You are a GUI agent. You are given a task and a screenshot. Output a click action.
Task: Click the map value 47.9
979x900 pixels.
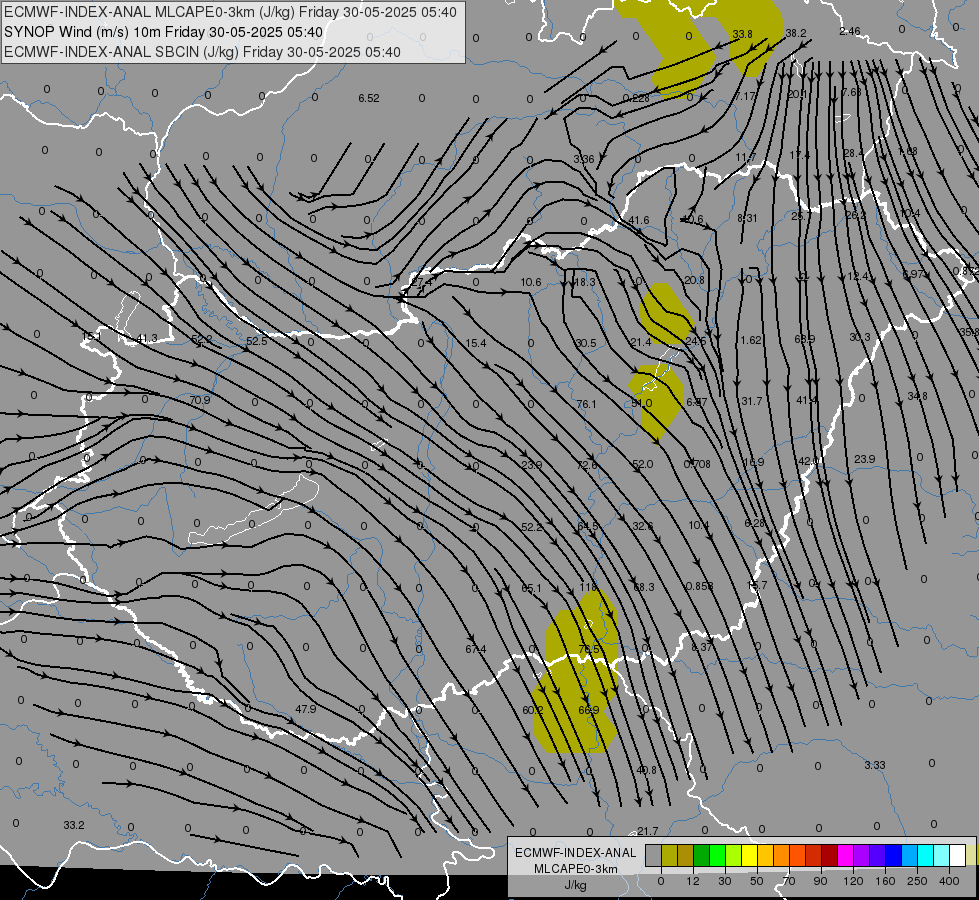(305, 709)
